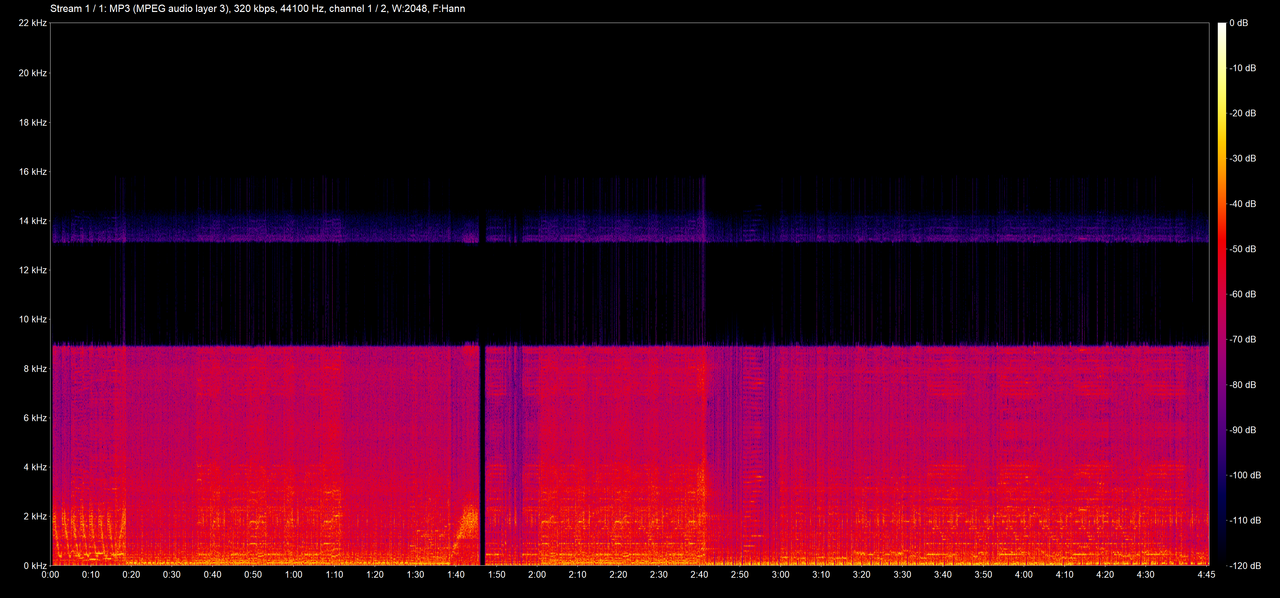The height and width of the screenshot is (598, 1280).
Task: Click the 1:20 time label
Action: pos(375,576)
